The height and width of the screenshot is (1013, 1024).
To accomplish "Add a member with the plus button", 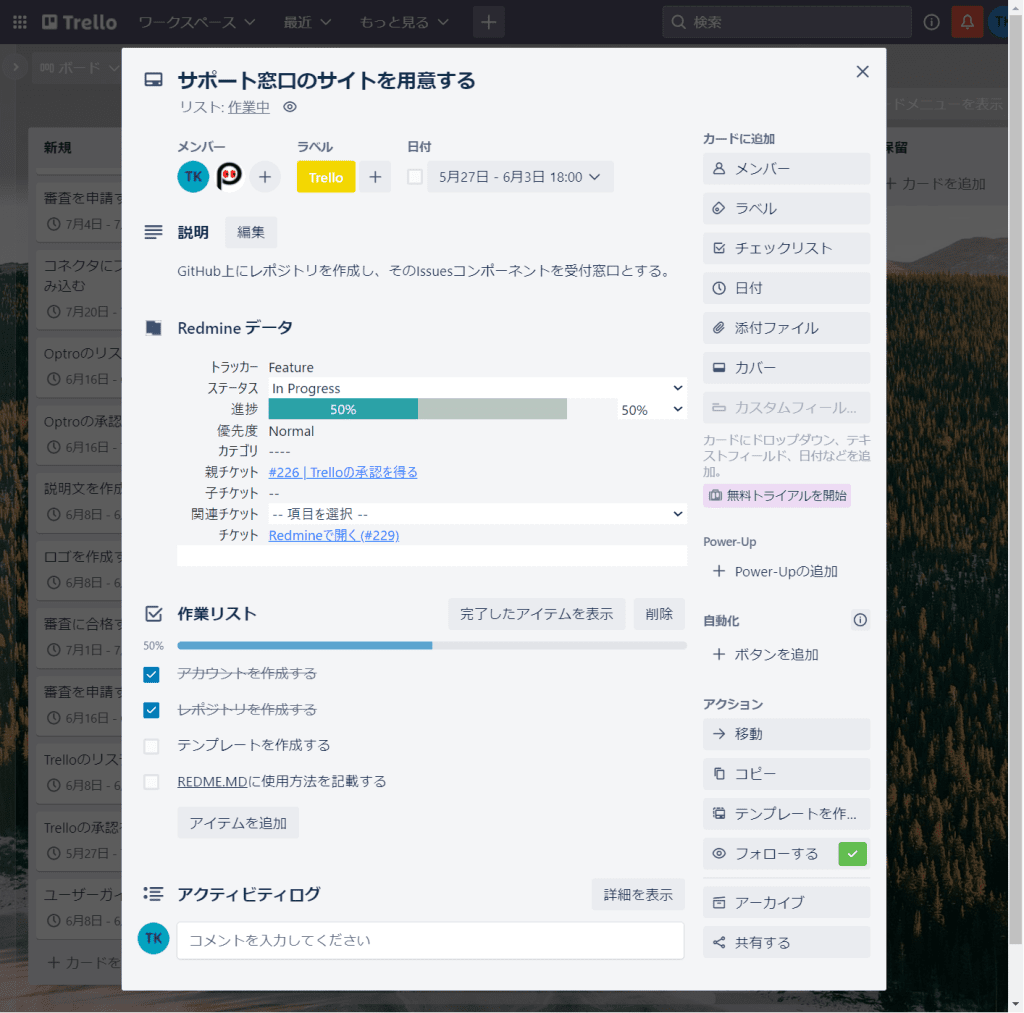I will pos(265,177).
